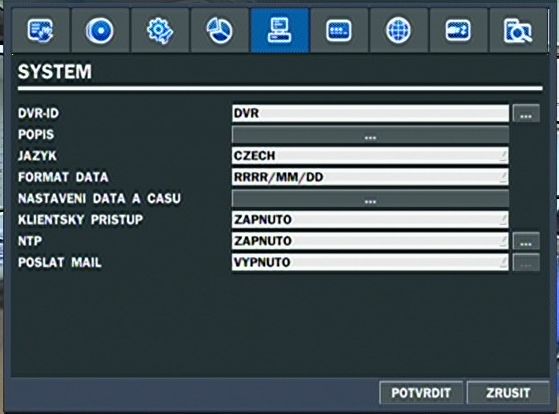Open the record disc tab icon
The height and width of the screenshot is (414, 559).
(100, 31)
